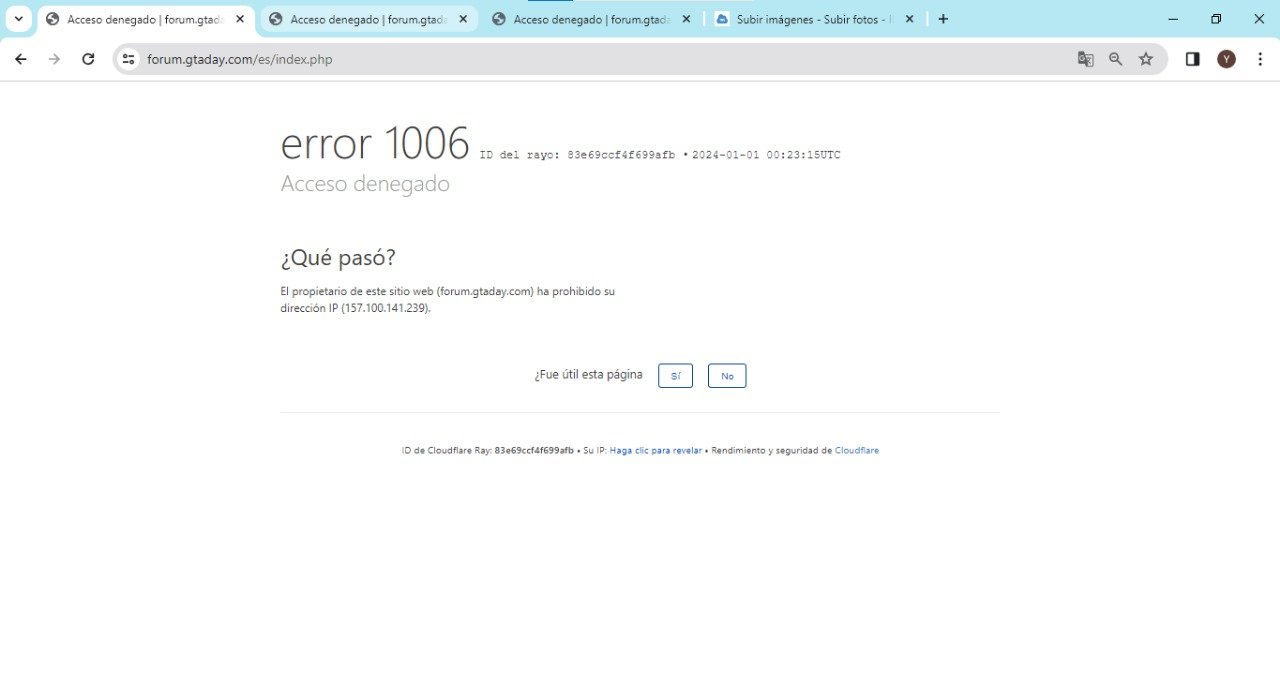Reload the current page
This screenshot has width=1280, height=682.
88,59
